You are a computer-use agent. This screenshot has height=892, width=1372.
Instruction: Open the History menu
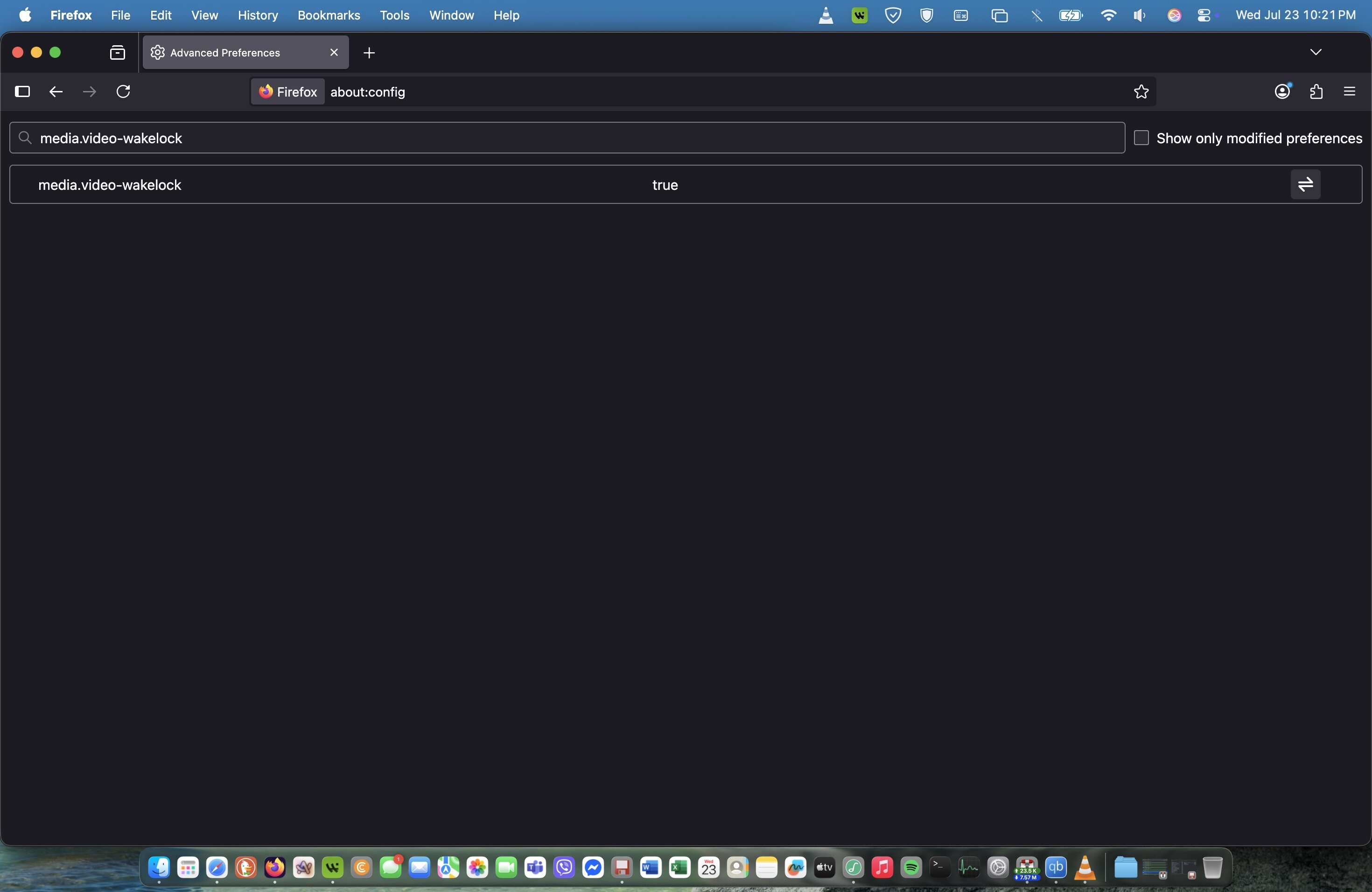coord(258,15)
